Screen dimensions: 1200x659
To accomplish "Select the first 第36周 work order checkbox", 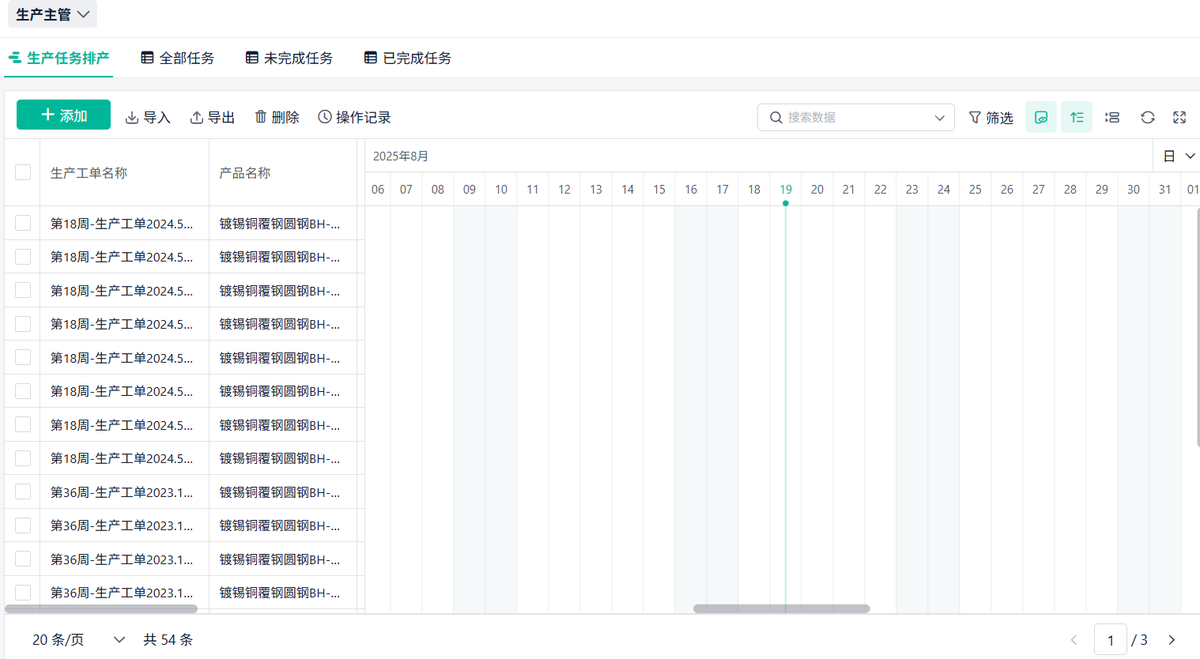I will click(x=23, y=492).
